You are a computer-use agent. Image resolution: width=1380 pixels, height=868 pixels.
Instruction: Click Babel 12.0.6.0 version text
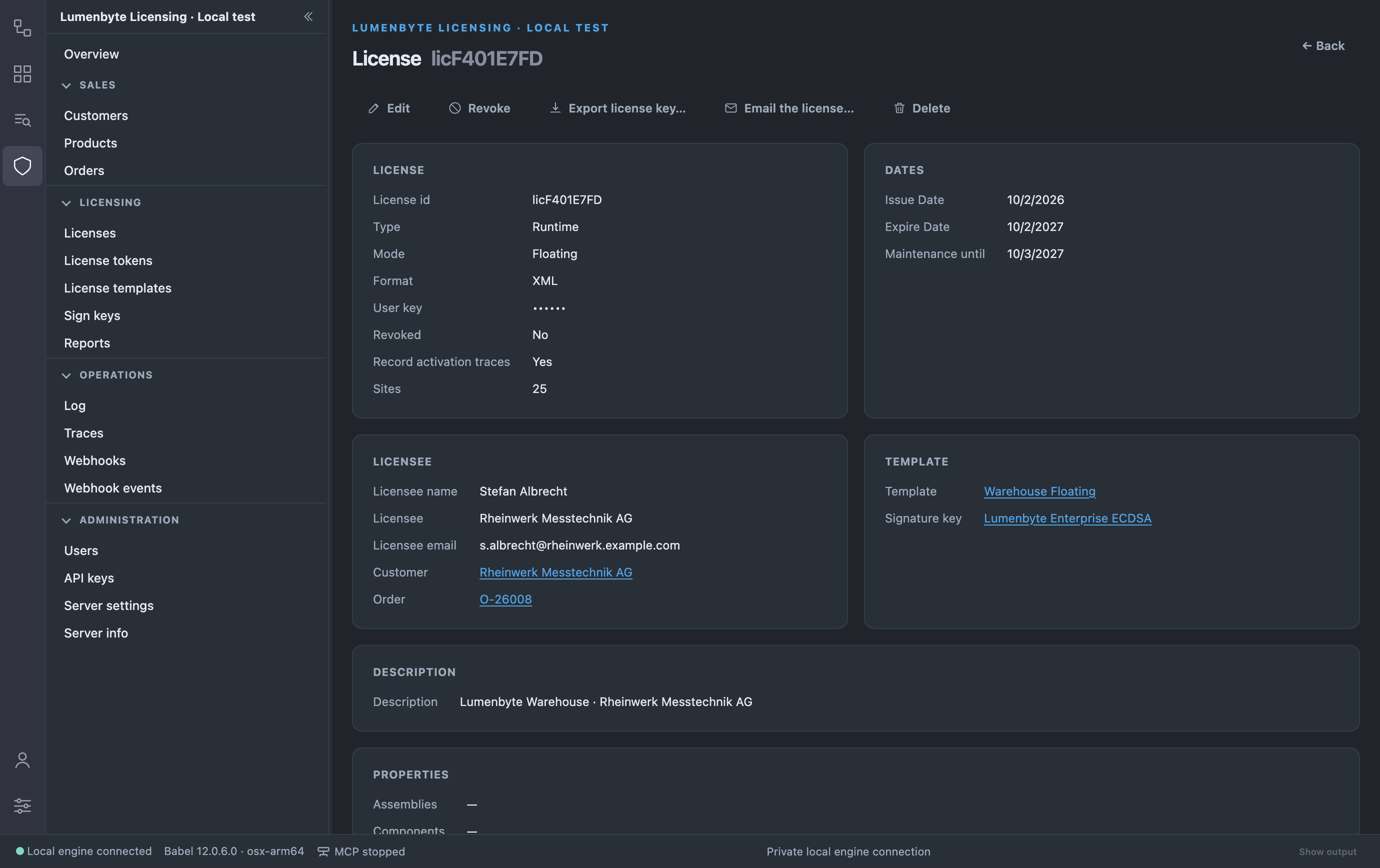click(234, 851)
